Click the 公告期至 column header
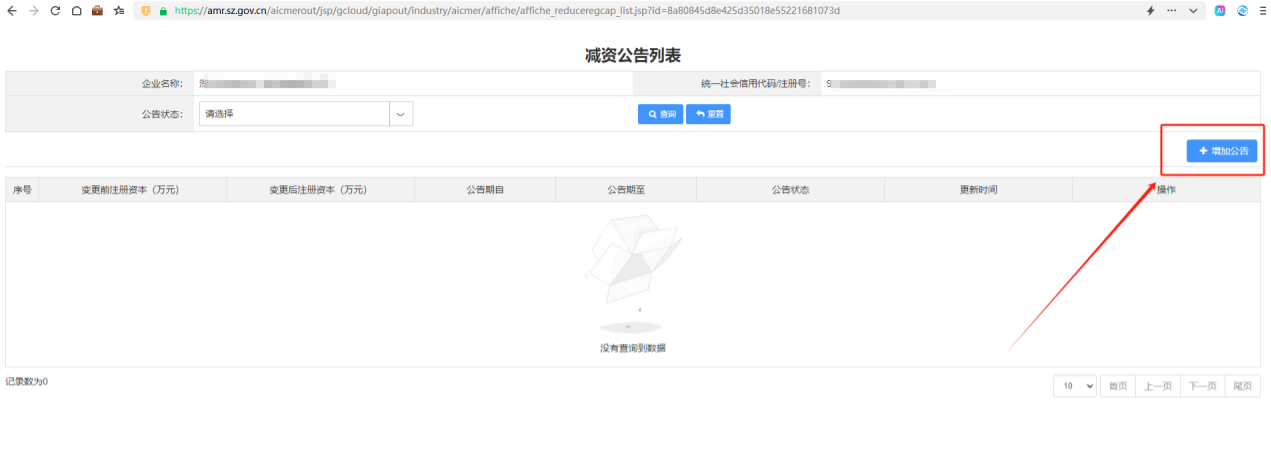Image resolution: width=1271 pixels, height=473 pixels. click(x=625, y=190)
